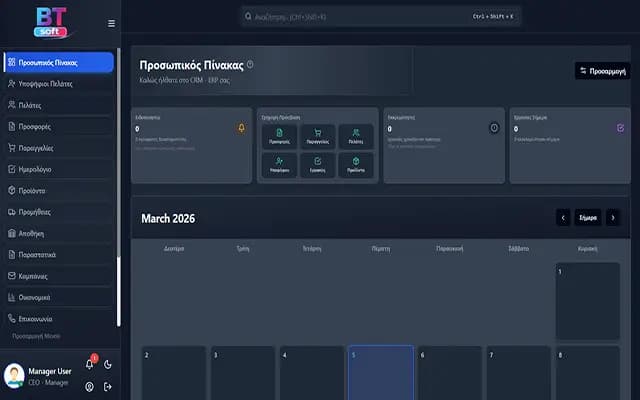
Task: Click the orange bell icon in the first stat card
Action: 241,128
